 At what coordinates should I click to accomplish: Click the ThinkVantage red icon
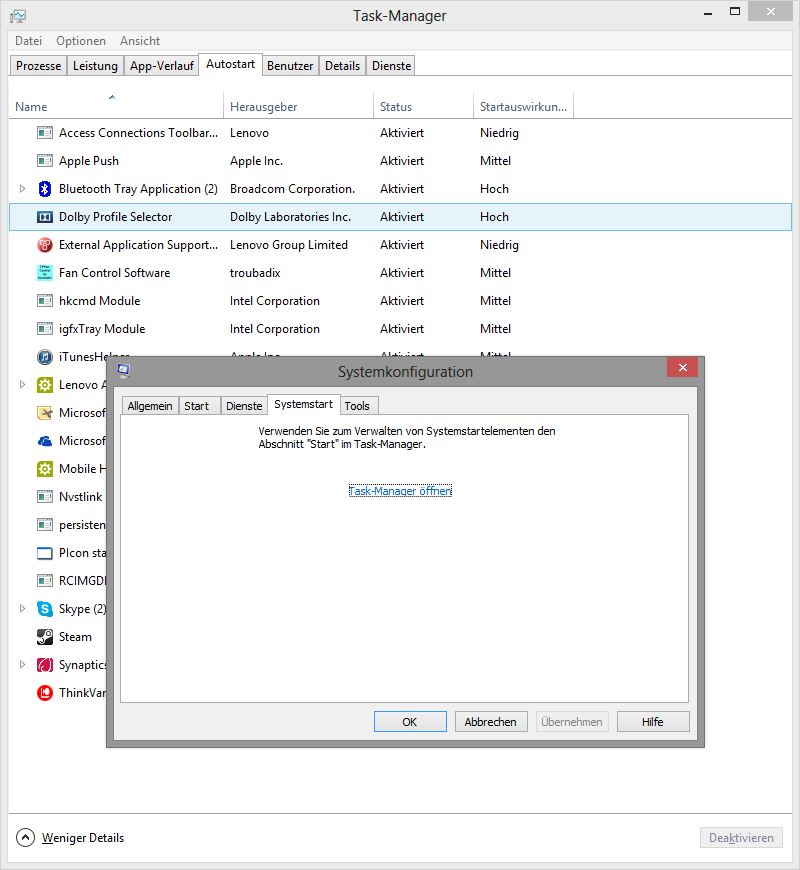coord(44,693)
